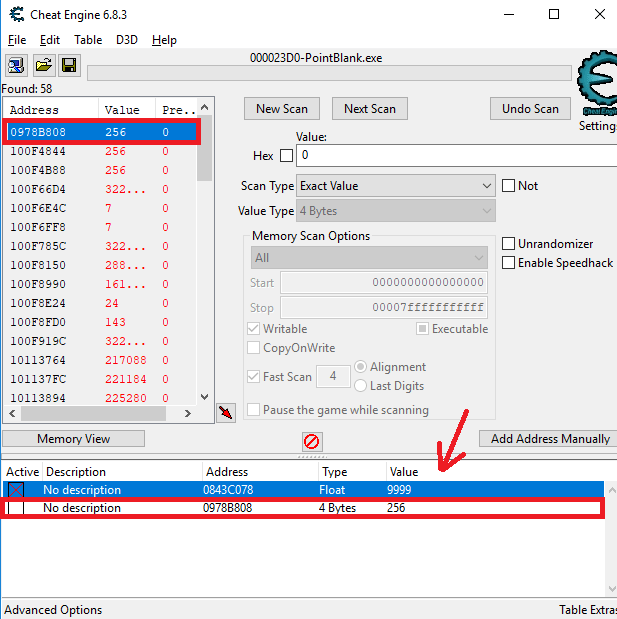Open the Help menu
This screenshot has height=619, width=617.
(x=164, y=40)
